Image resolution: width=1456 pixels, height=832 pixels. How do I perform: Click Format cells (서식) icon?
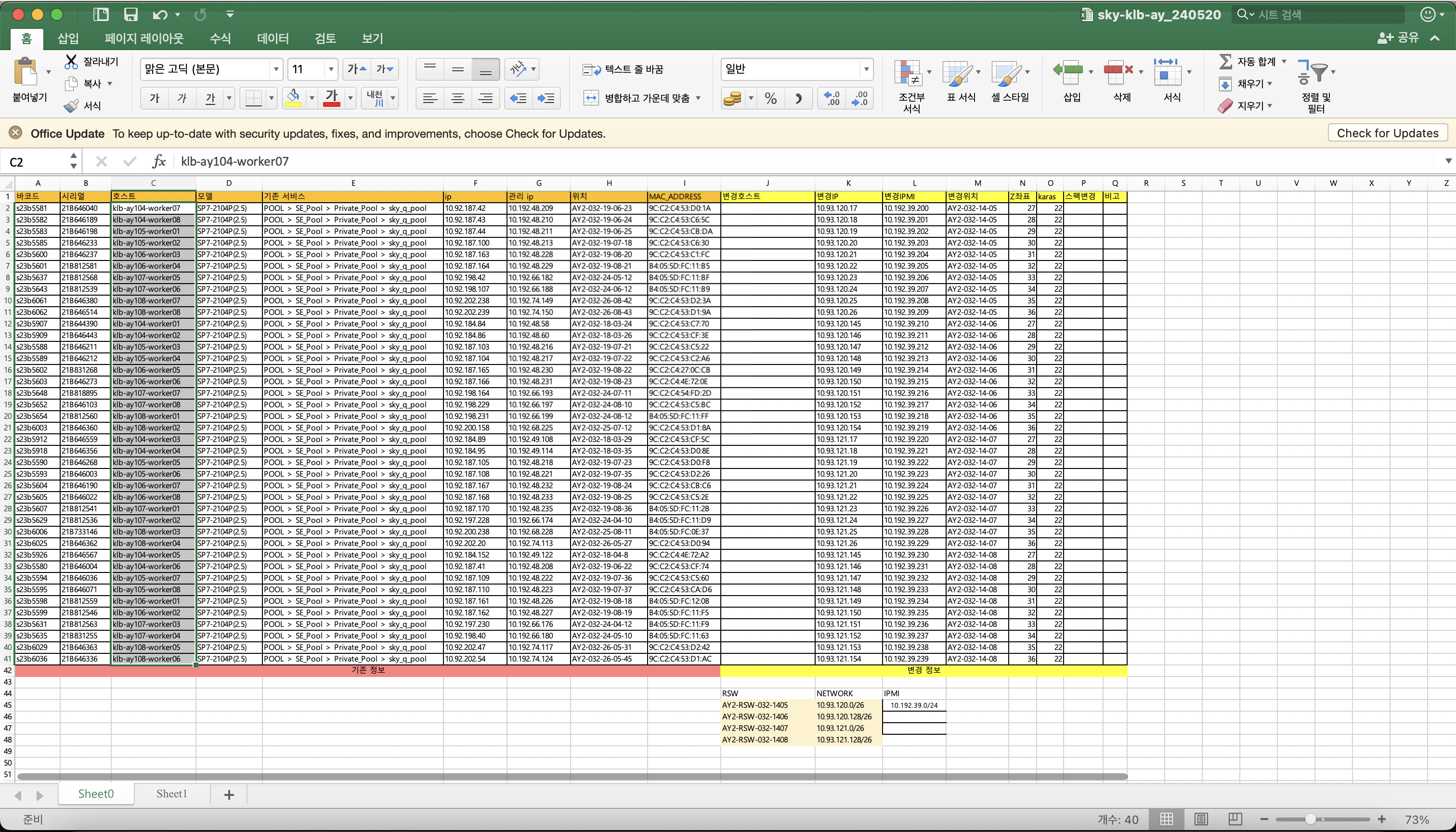coord(1168,73)
